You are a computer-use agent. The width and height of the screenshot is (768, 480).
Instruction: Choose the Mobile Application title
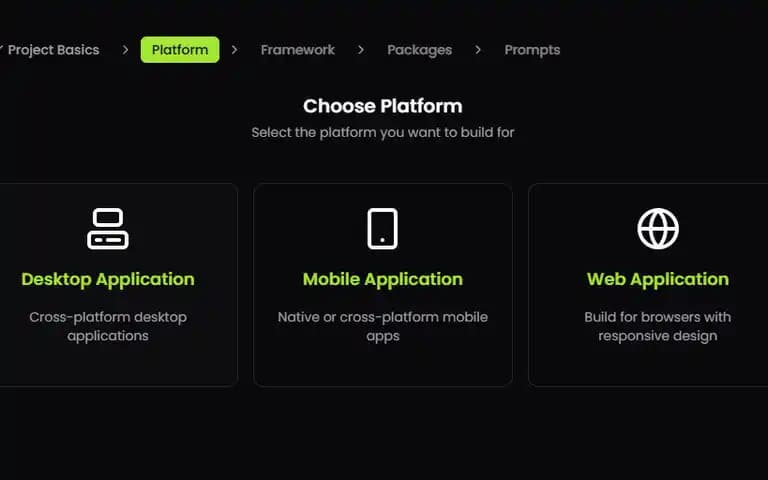point(383,279)
